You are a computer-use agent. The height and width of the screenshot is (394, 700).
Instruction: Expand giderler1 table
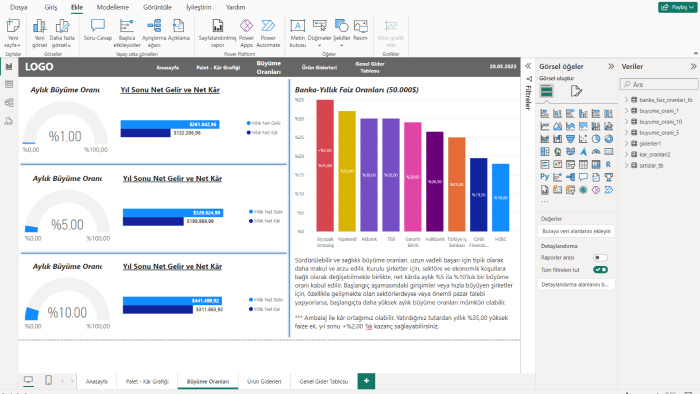(626, 143)
